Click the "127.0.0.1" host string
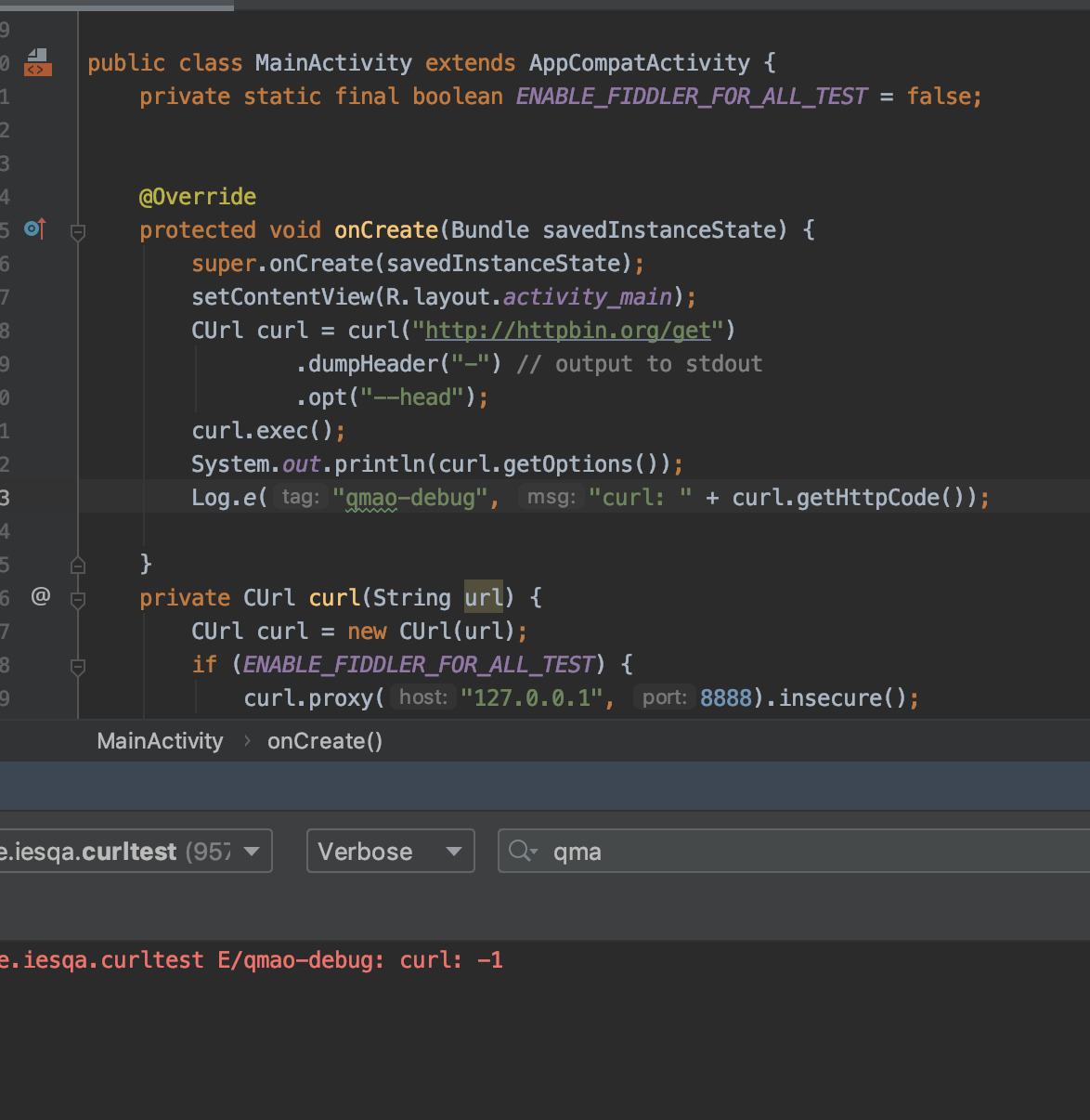 pos(532,698)
